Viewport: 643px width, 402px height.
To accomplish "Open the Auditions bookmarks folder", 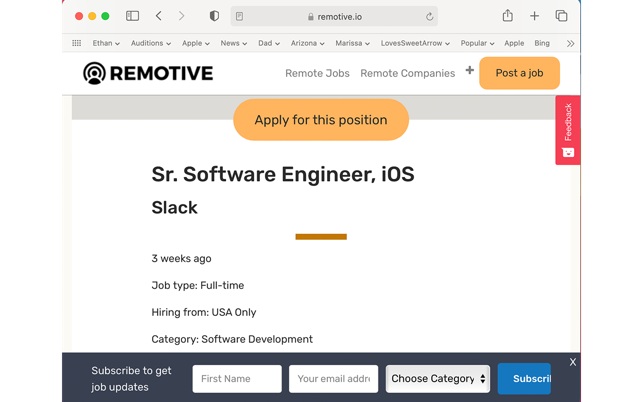I will [x=151, y=43].
